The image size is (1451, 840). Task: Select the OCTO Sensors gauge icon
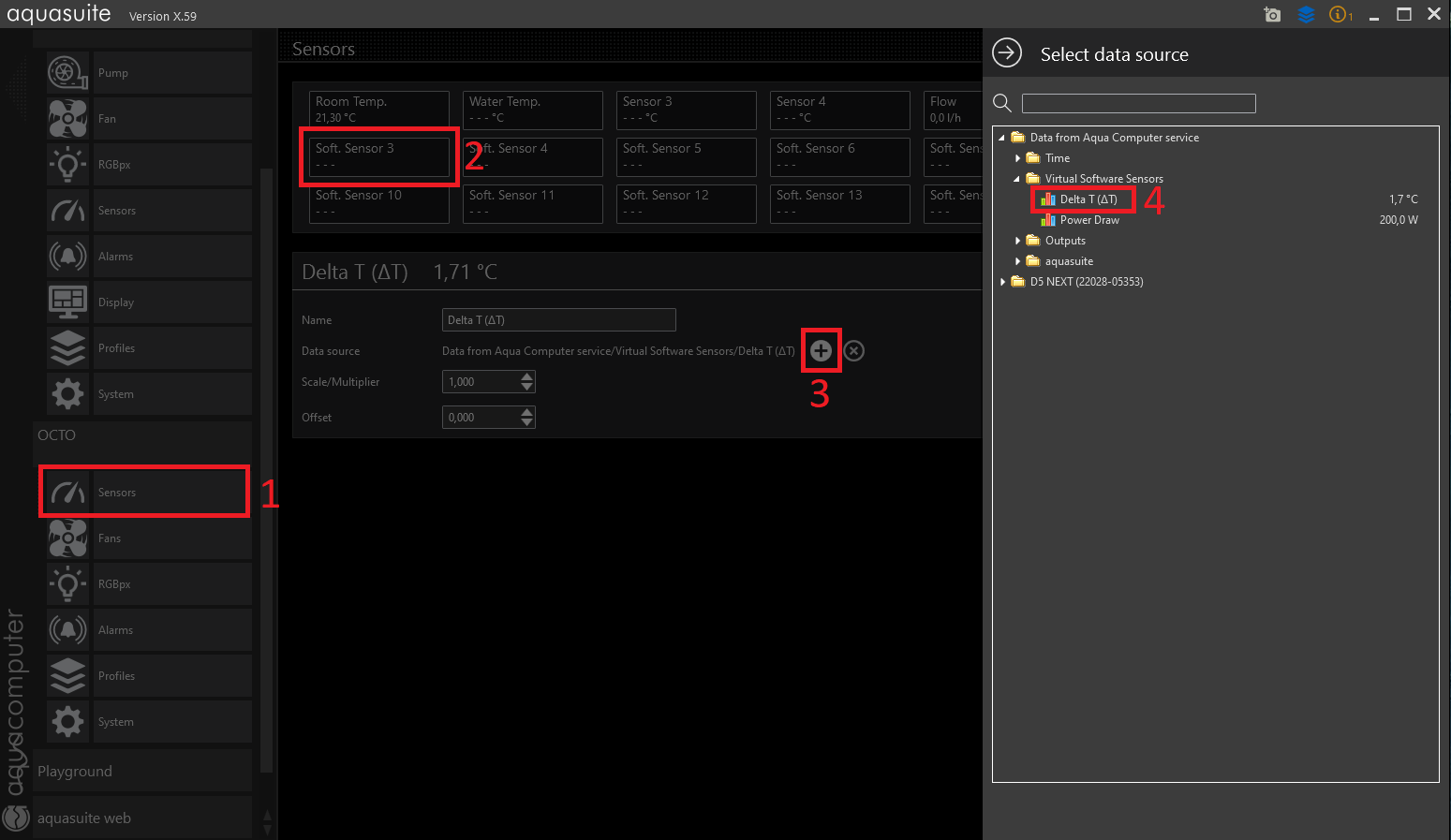[67, 492]
